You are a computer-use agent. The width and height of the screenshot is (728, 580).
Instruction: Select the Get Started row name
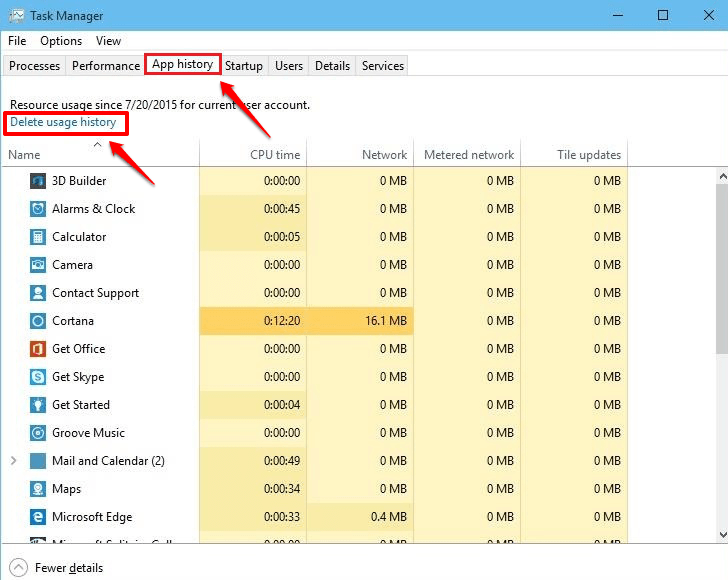click(81, 405)
